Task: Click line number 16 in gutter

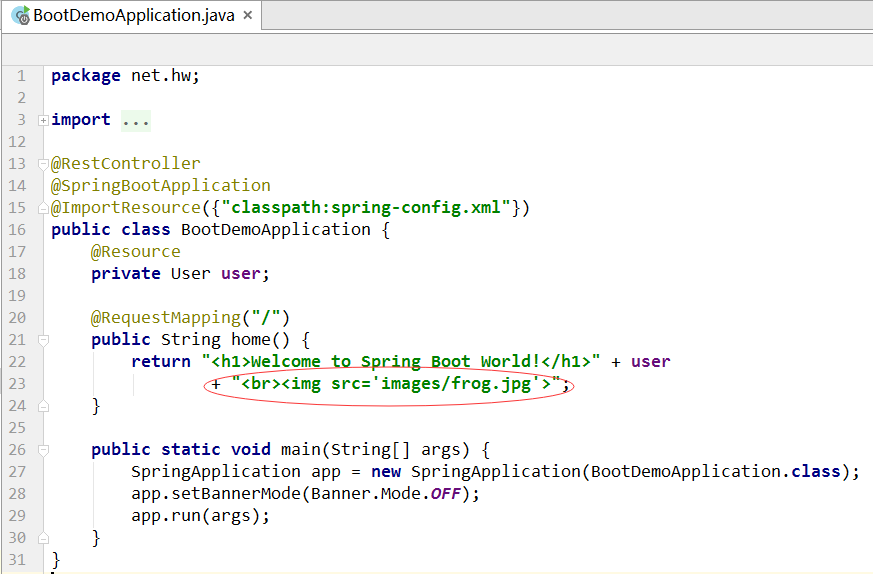Action: tap(17, 230)
